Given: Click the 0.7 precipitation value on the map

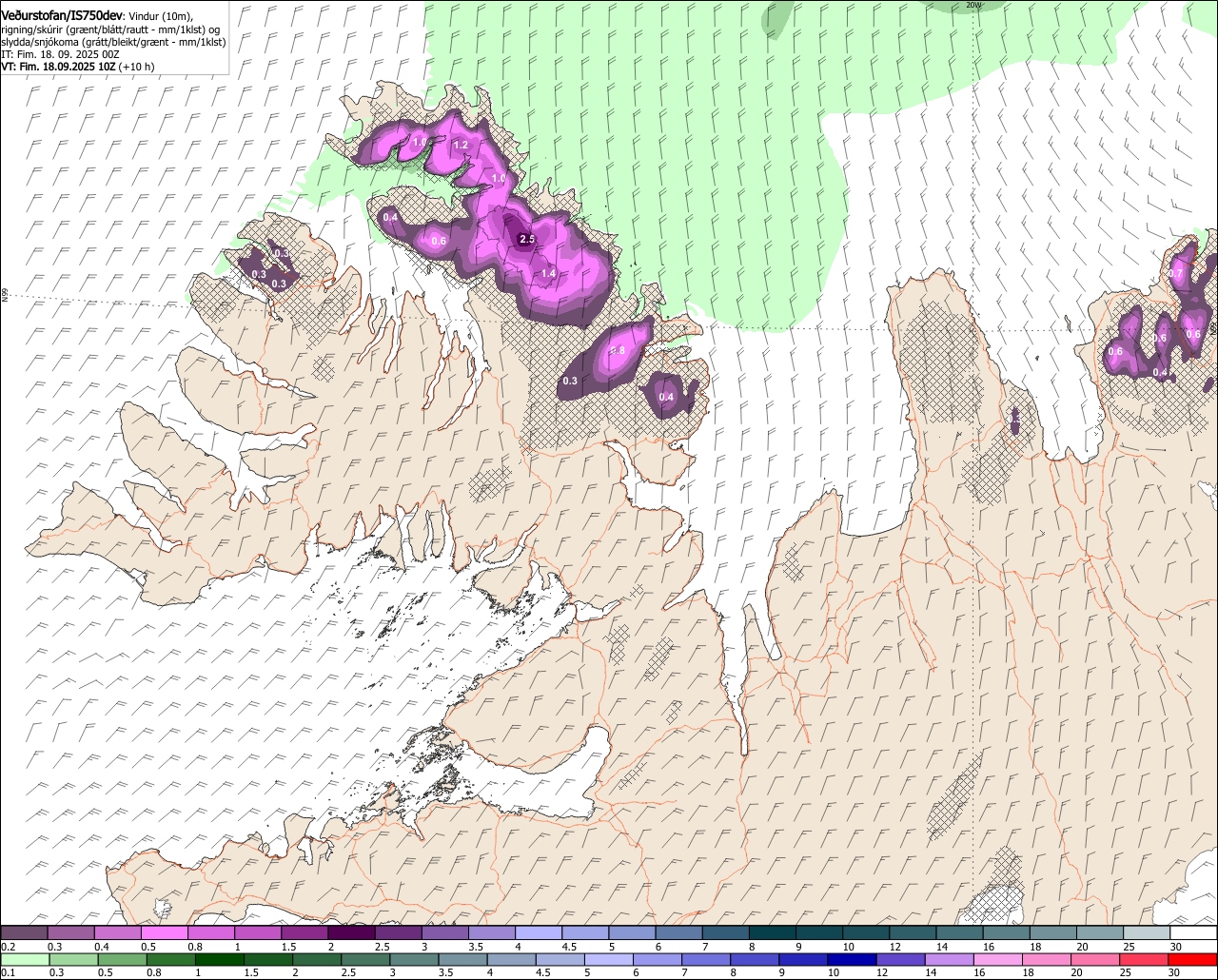Looking at the screenshot, I should pos(1175,274).
